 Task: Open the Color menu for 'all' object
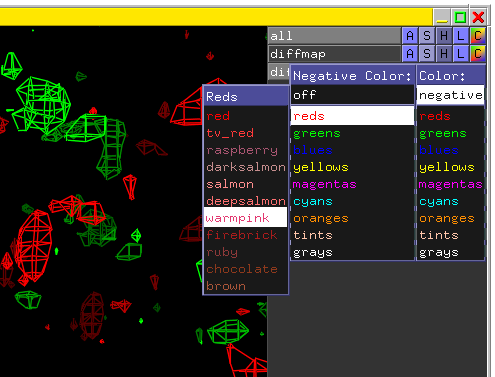point(478,36)
